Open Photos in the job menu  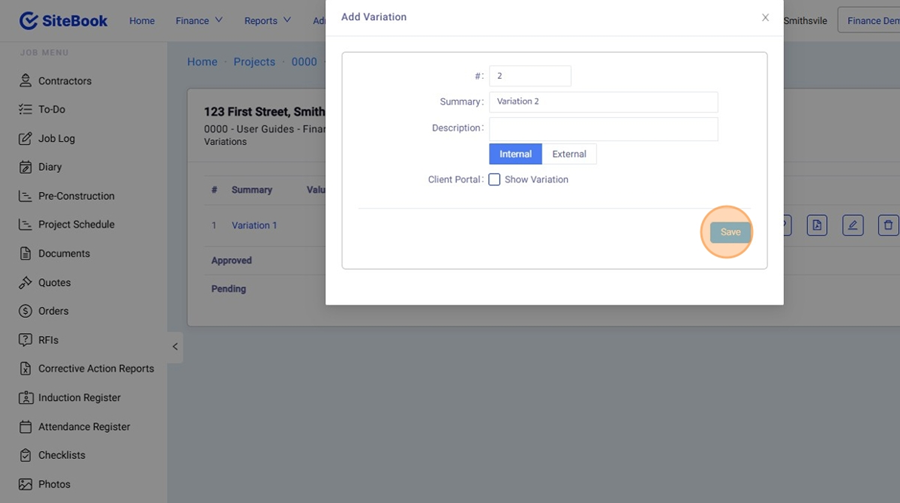(x=54, y=484)
